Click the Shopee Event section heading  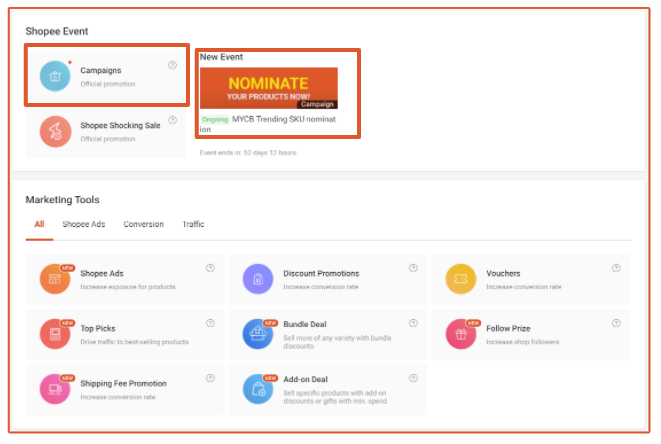tap(57, 31)
